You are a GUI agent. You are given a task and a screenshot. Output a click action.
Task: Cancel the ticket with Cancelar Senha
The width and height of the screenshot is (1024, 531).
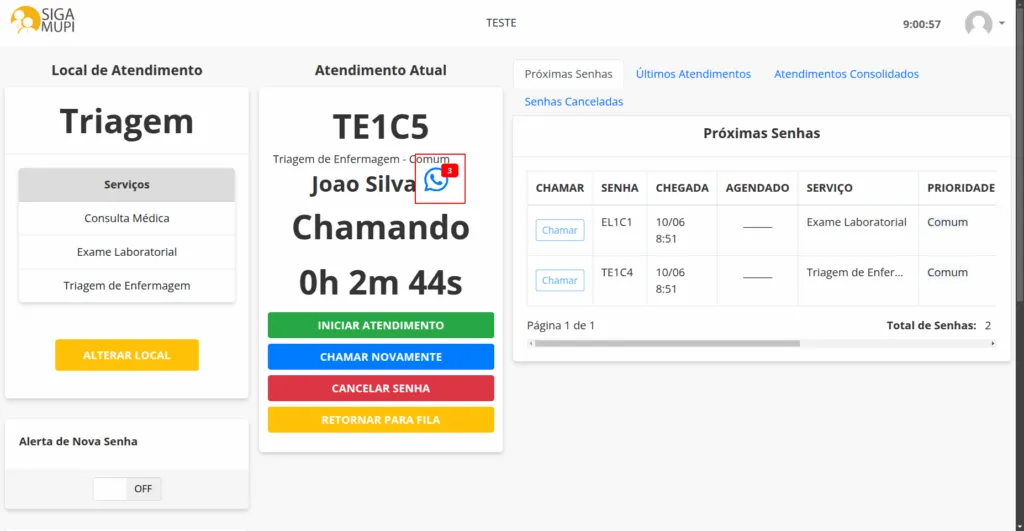[380, 388]
